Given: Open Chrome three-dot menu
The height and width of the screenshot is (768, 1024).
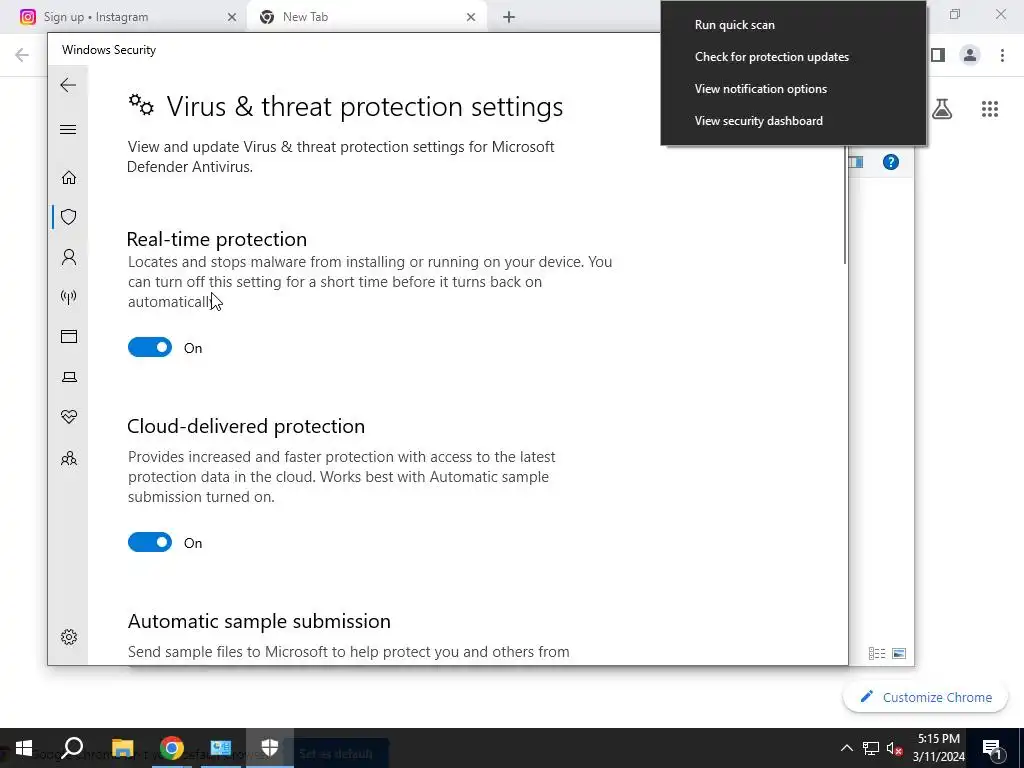Looking at the screenshot, I should (x=1002, y=55).
